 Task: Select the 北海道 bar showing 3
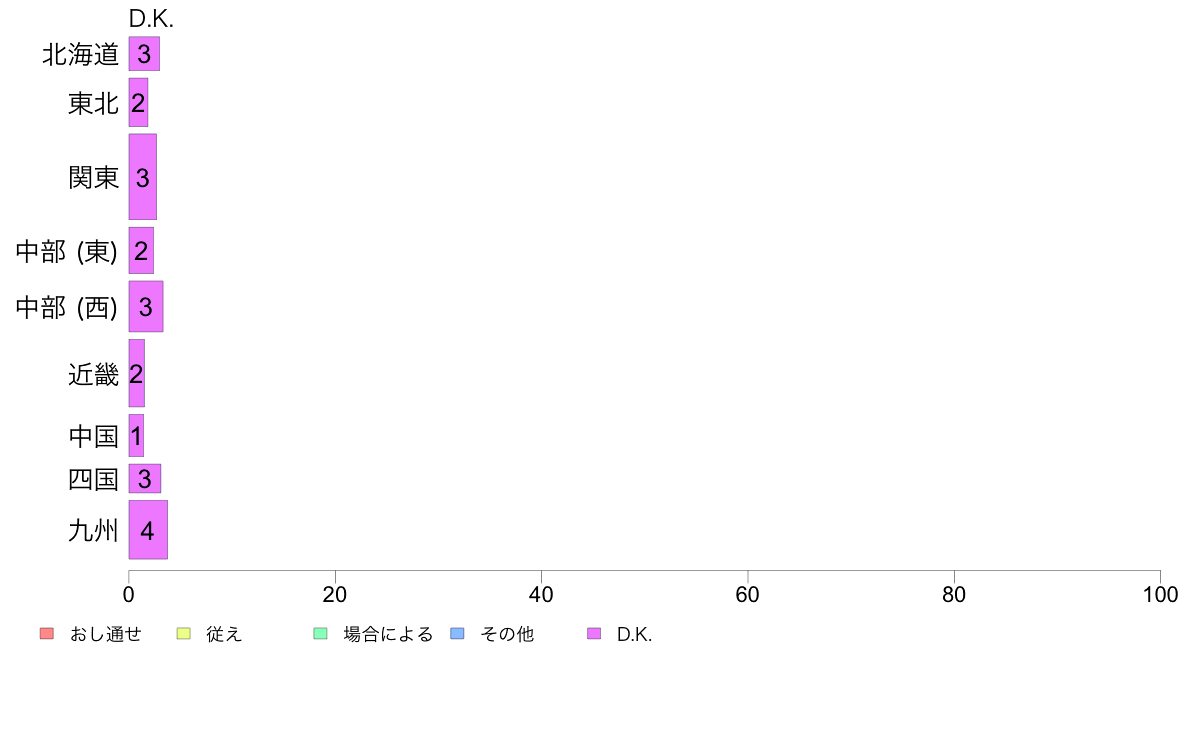click(144, 54)
